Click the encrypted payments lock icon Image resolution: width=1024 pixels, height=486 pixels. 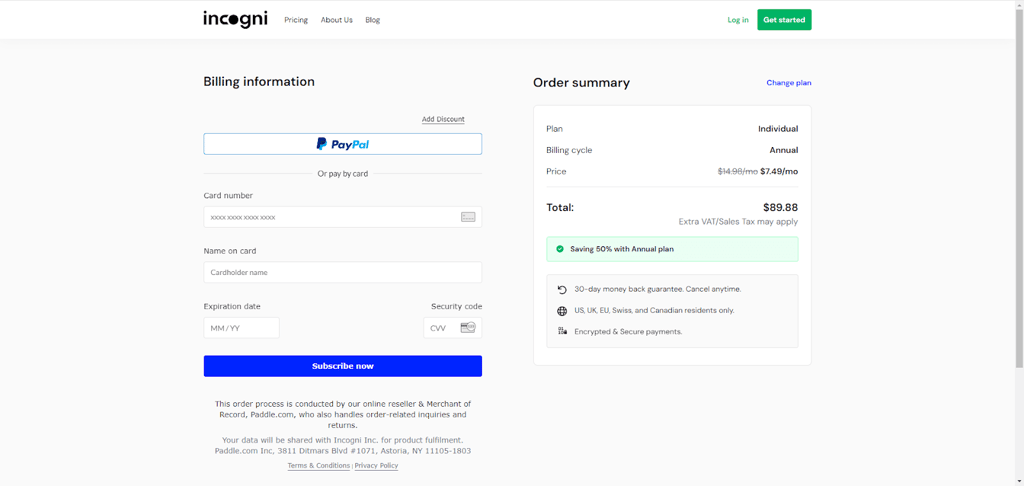(562, 331)
